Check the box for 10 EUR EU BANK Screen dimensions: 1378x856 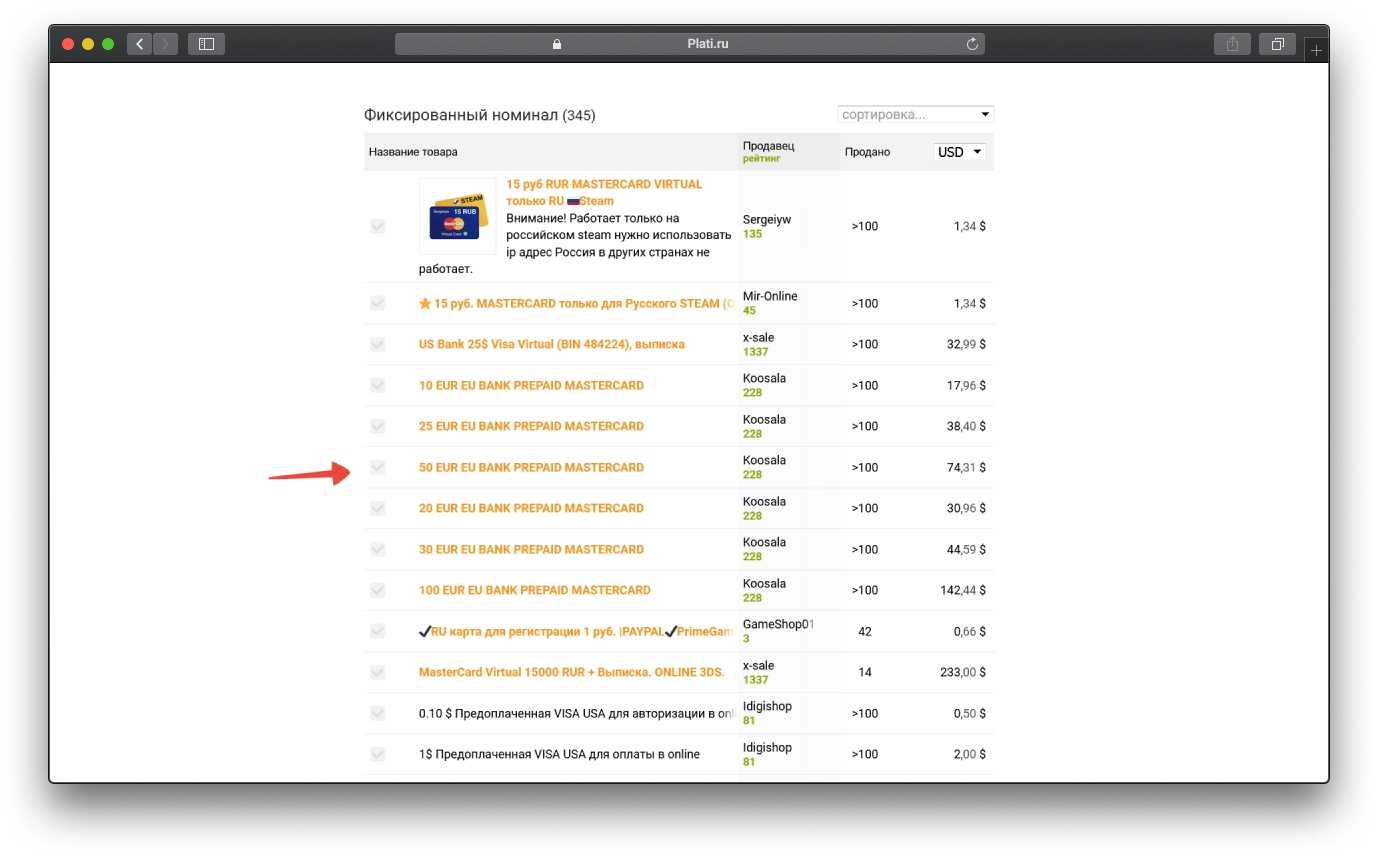[x=377, y=385]
